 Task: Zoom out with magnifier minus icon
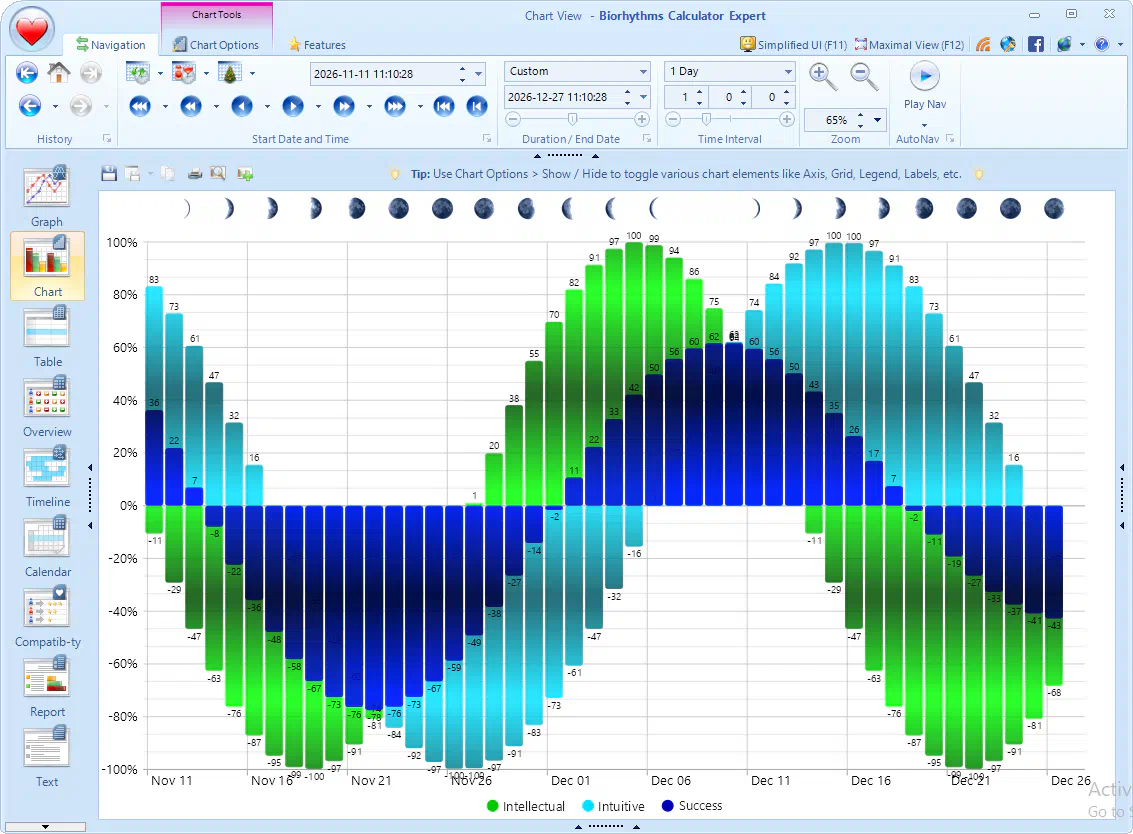coord(863,77)
